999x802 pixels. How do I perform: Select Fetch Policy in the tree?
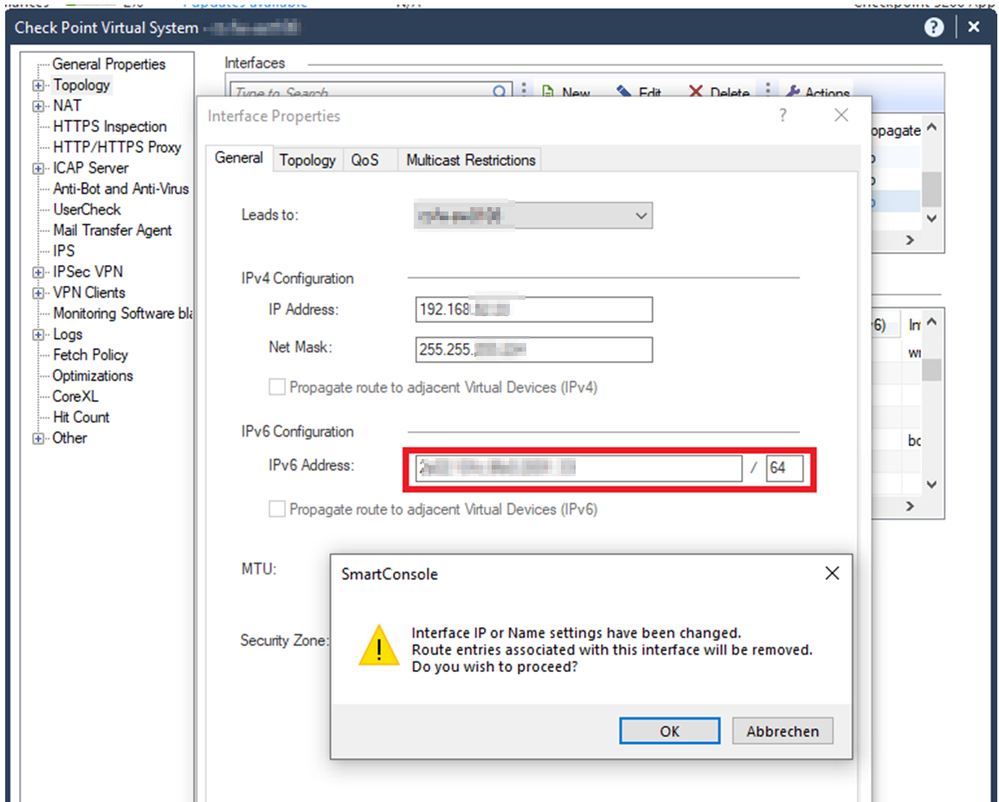point(90,355)
